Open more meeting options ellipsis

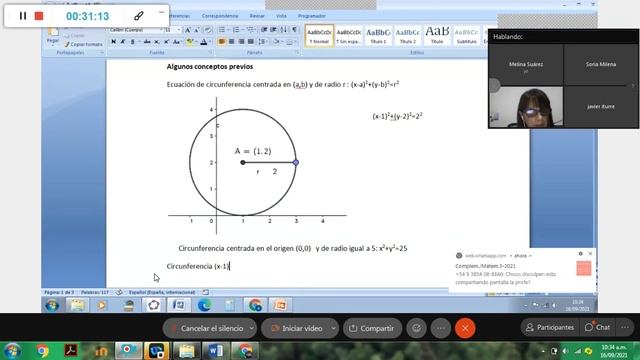tap(441, 328)
